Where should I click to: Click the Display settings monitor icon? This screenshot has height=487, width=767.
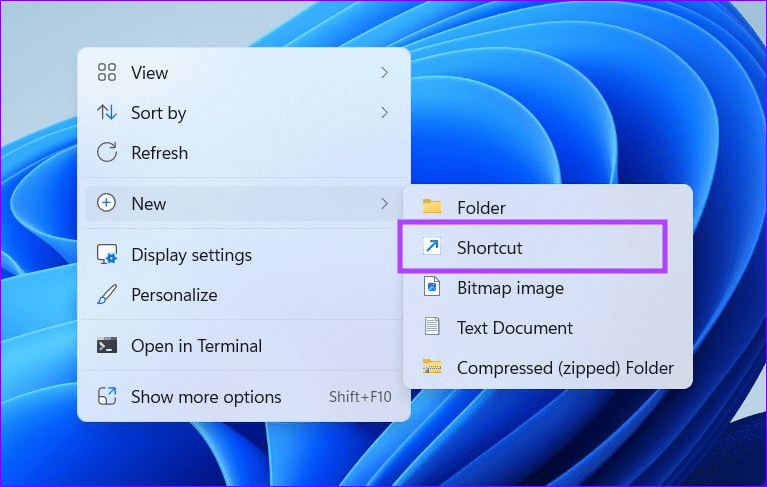click(x=107, y=254)
